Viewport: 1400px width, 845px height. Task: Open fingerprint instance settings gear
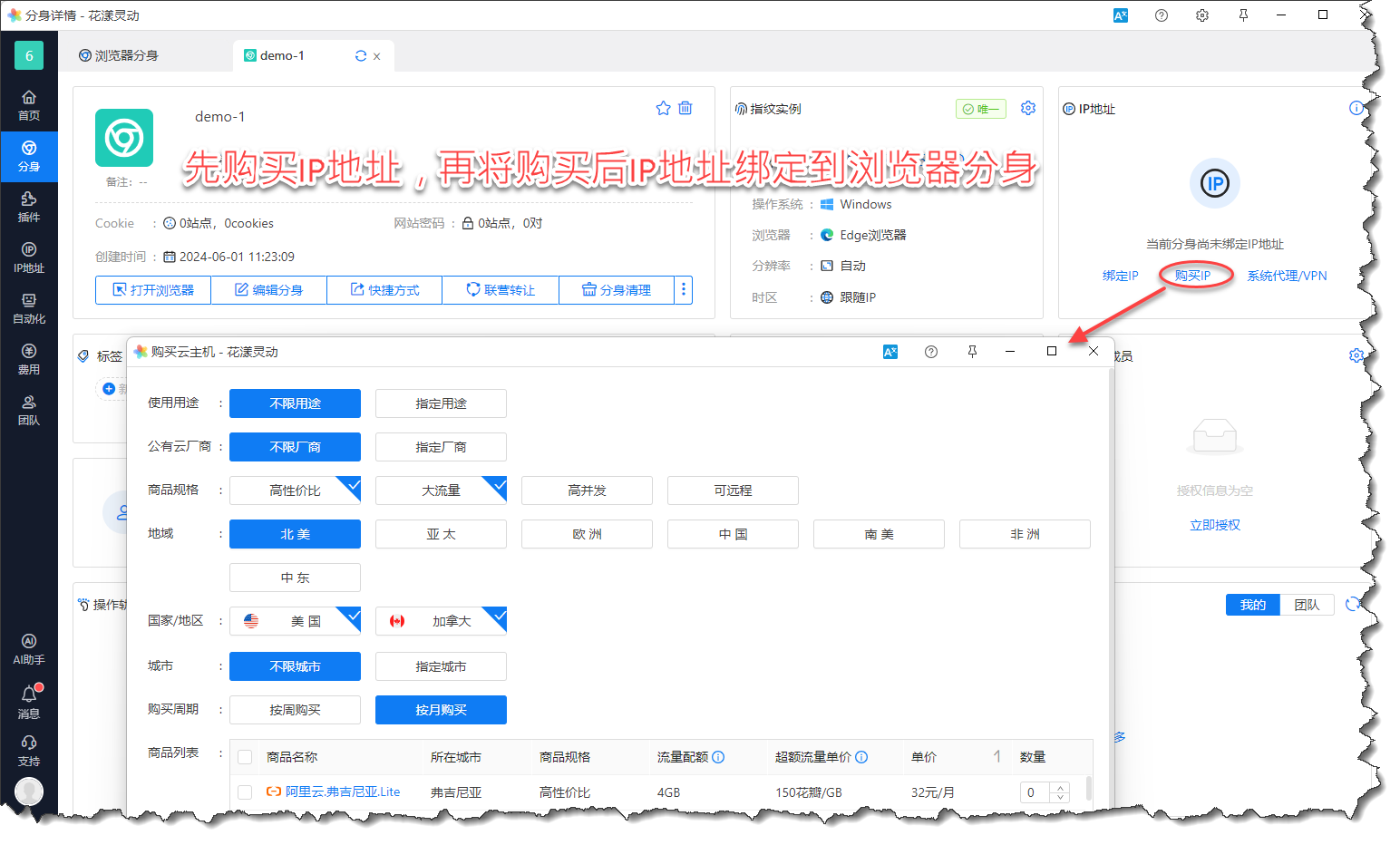pyautogui.click(x=1027, y=108)
